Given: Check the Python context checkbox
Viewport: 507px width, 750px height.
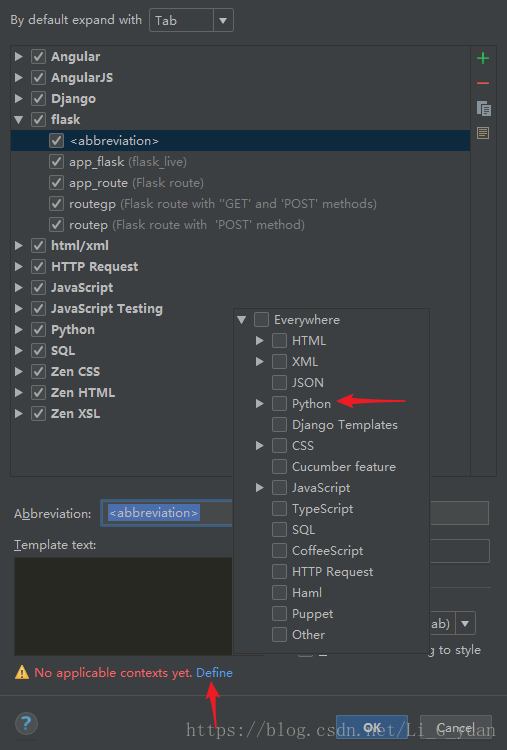Looking at the screenshot, I should (279, 404).
